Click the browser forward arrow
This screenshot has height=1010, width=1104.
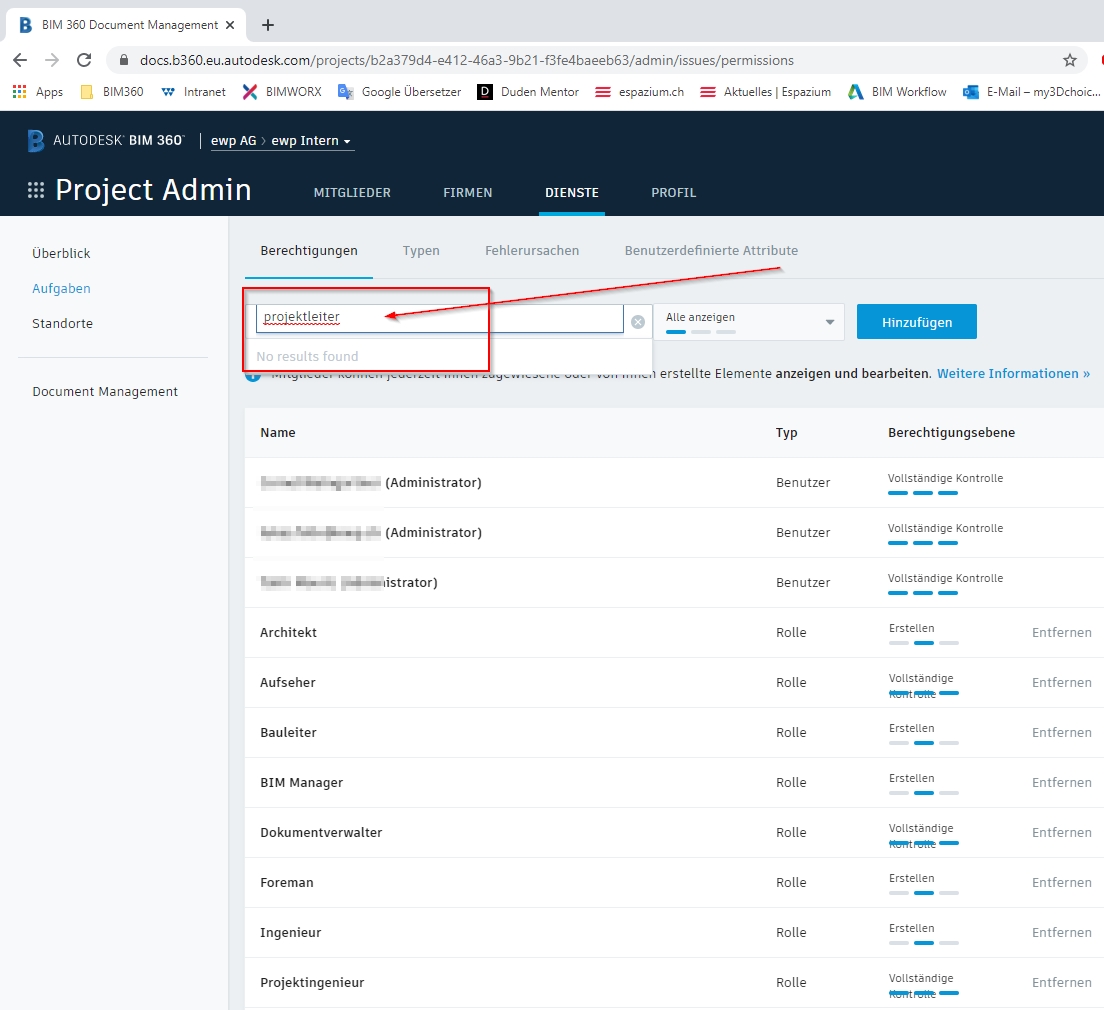tap(52, 61)
